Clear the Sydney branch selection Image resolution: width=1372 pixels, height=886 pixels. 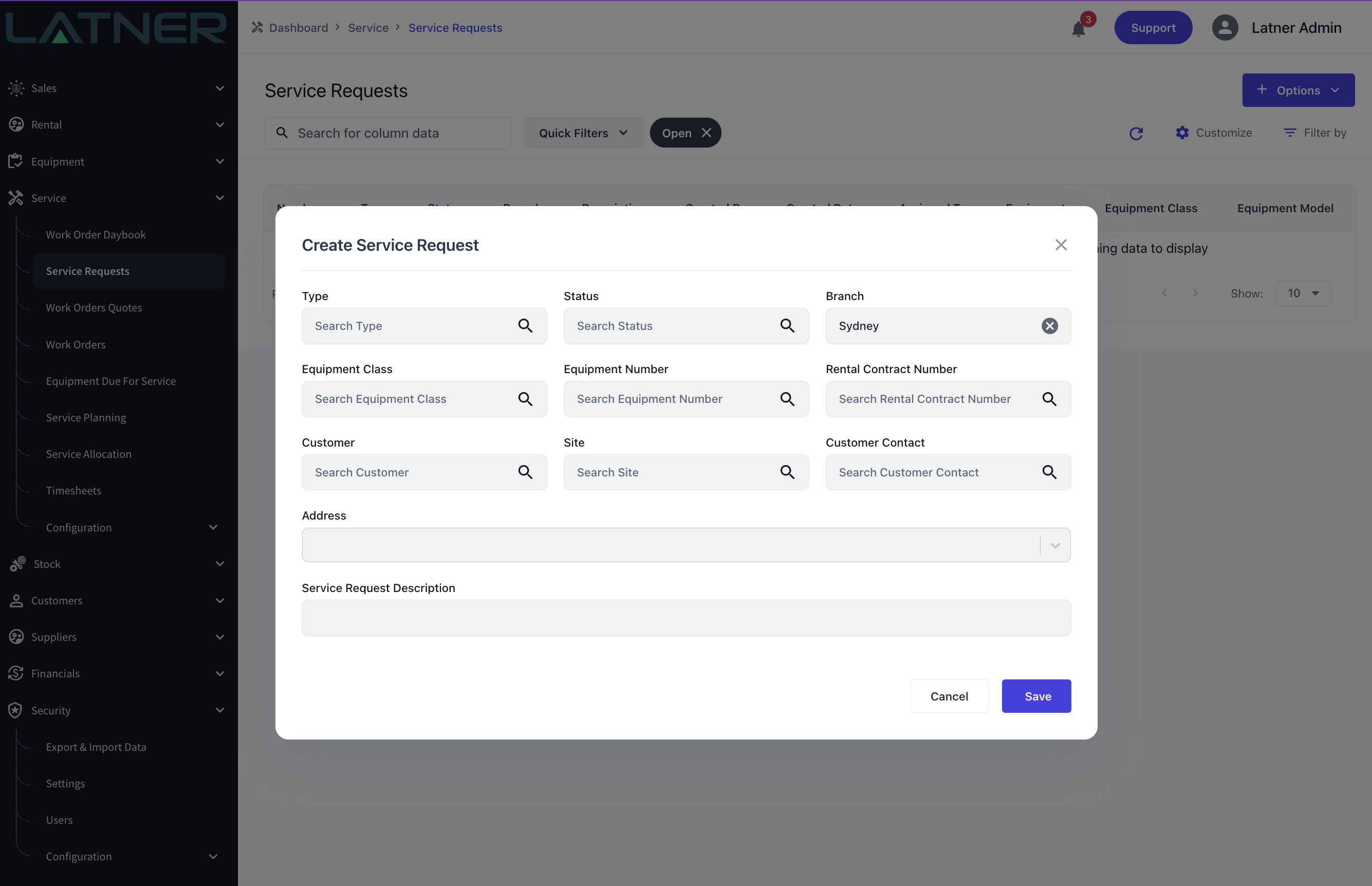point(1049,326)
